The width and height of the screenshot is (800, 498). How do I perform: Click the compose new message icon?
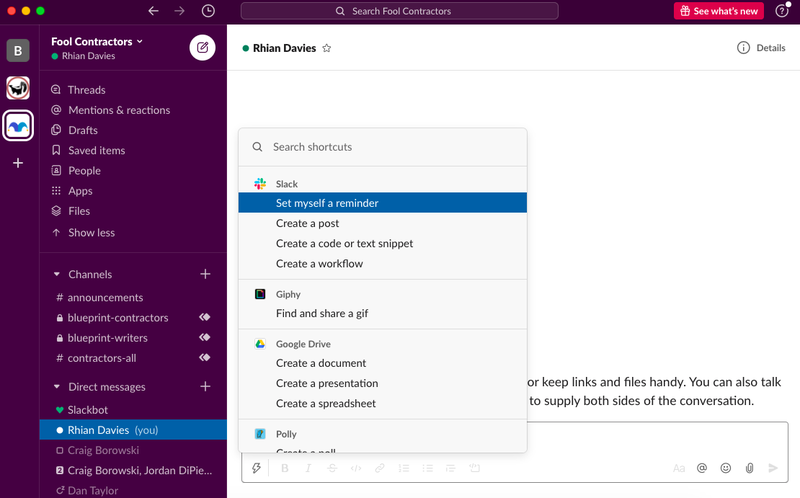[x=203, y=47]
